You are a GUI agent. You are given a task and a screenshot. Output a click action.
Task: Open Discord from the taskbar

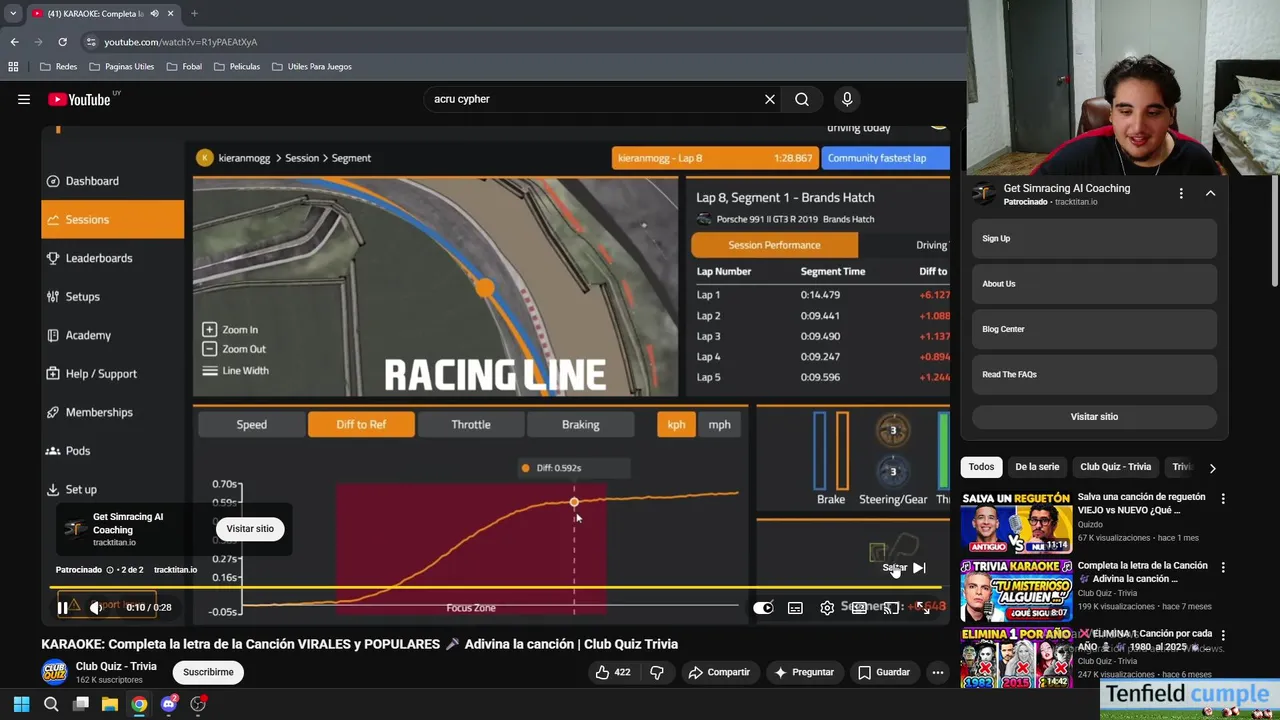169,704
